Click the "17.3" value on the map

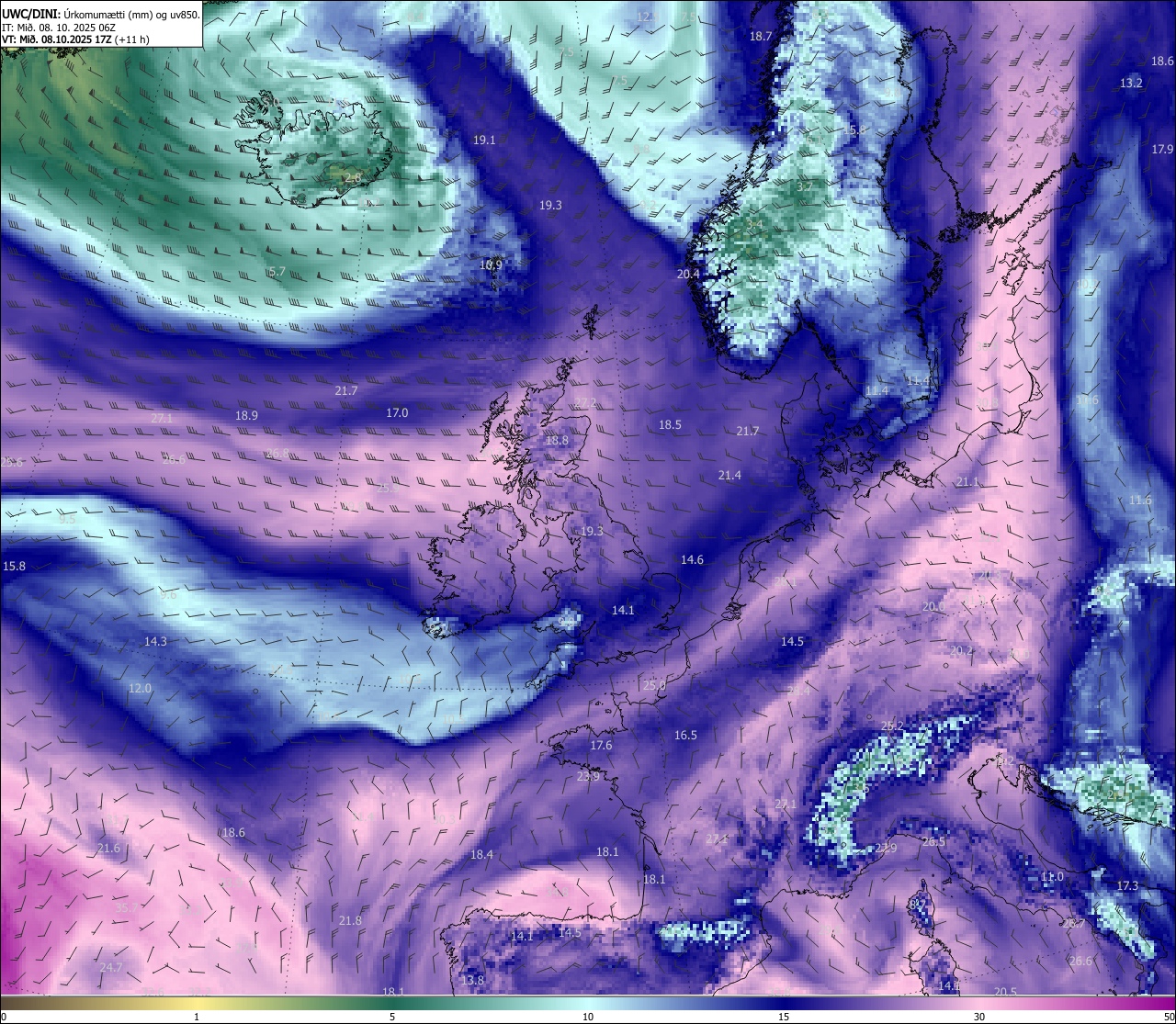1127,886
